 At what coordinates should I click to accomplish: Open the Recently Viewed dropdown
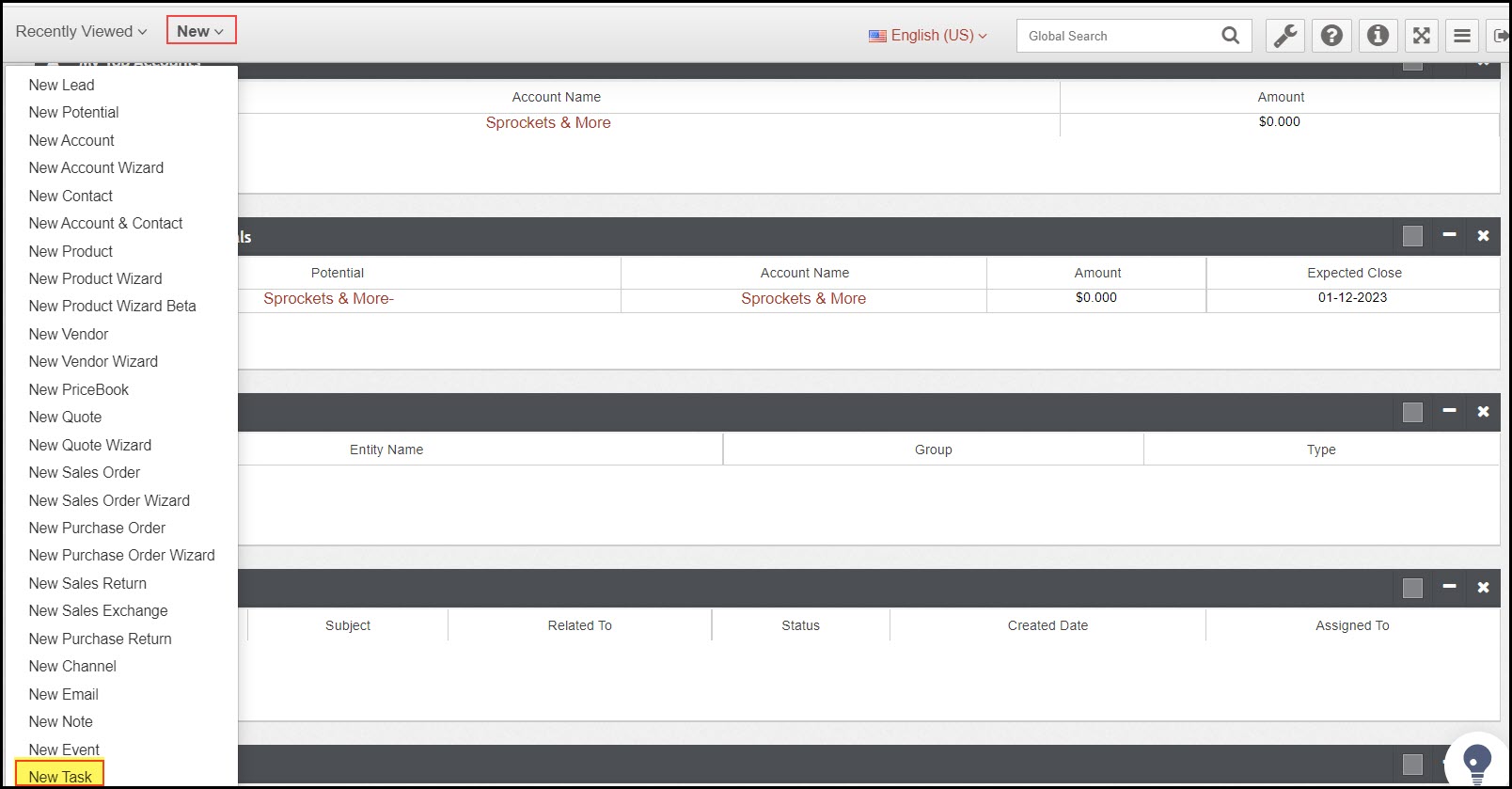[x=81, y=31]
